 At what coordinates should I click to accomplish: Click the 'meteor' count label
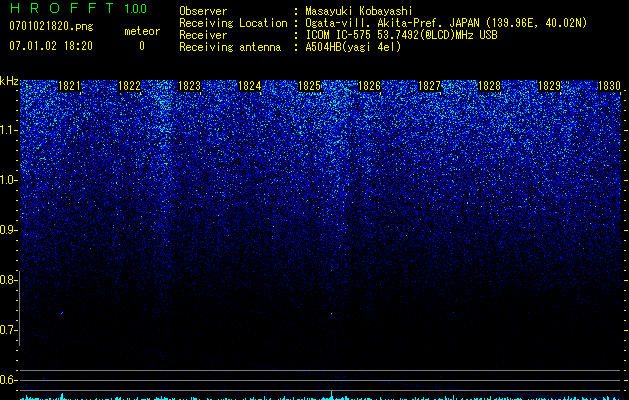142,31
